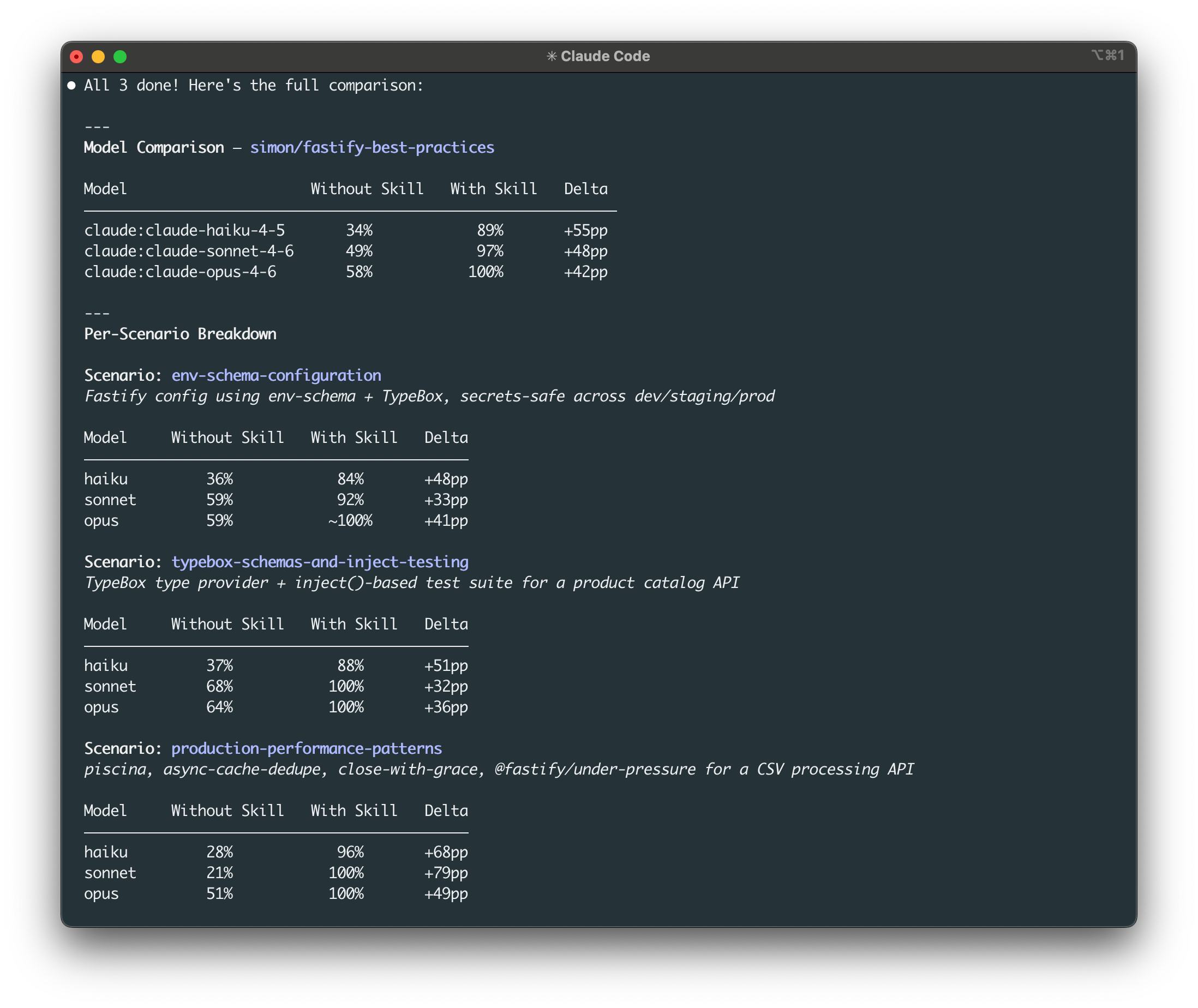Click the '+68pp' delta value

pos(446,852)
